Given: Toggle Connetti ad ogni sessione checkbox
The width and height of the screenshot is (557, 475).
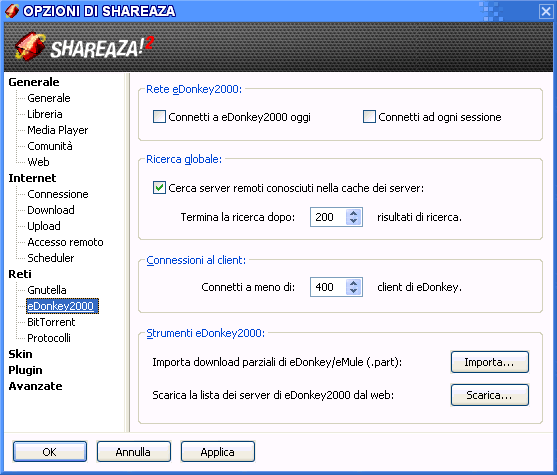Looking at the screenshot, I should point(369,117).
